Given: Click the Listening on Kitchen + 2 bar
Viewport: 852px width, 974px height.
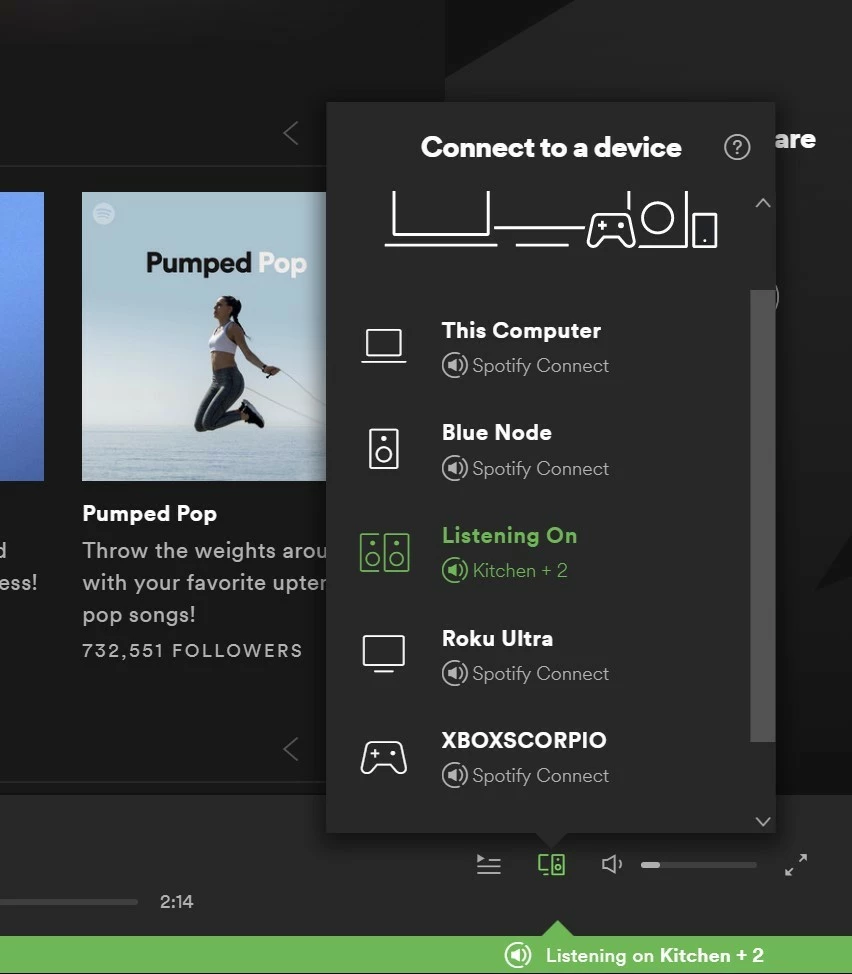Looking at the screenshot, I should pyautogui.click(x=426, y=955).
